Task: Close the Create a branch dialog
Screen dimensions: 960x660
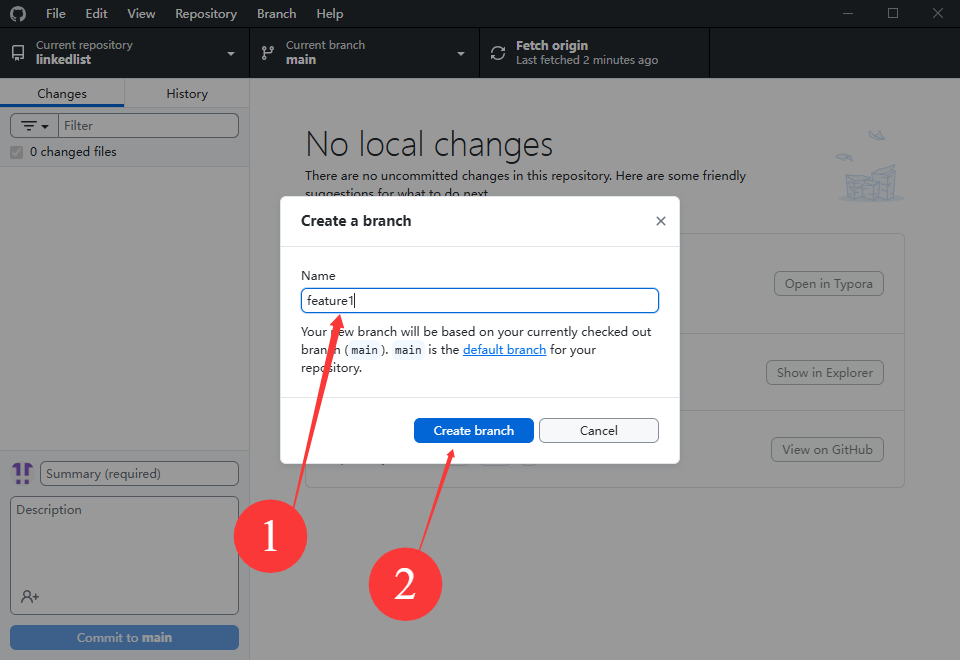Action: coord(660,221)
